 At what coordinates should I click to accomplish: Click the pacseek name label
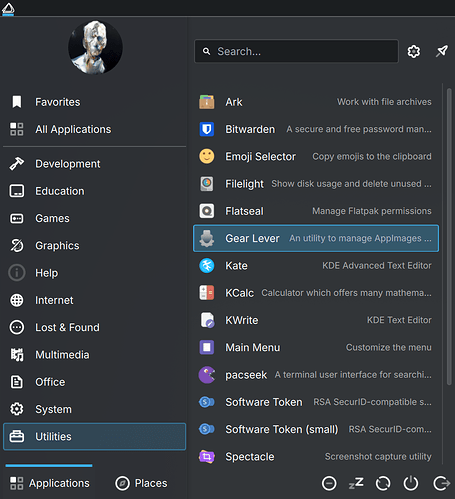(x=246, y=375)
